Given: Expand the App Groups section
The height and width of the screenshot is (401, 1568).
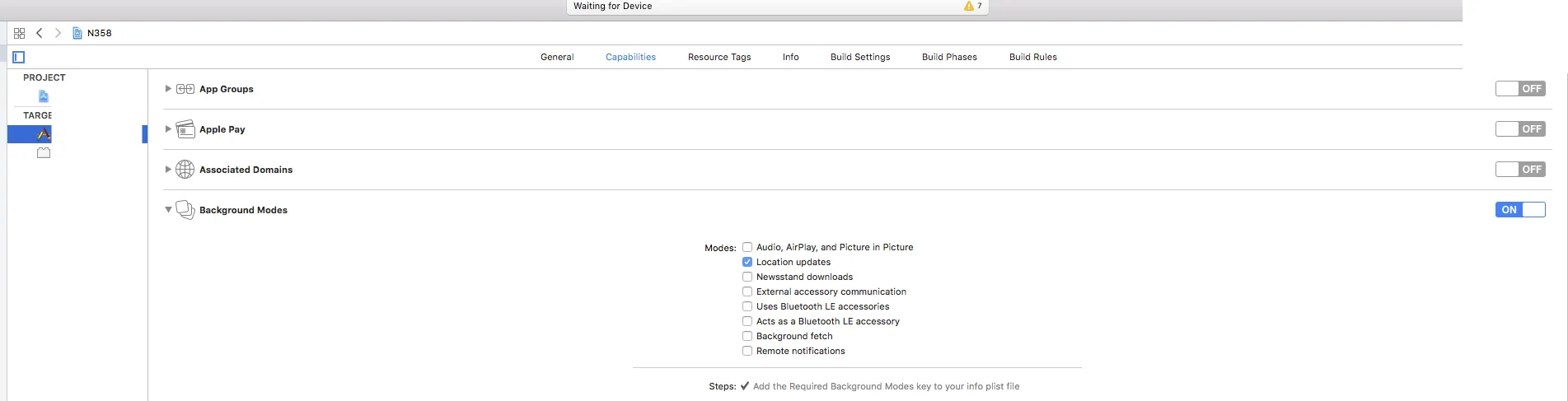Looking at the screenshot, I should coord(168,89).
